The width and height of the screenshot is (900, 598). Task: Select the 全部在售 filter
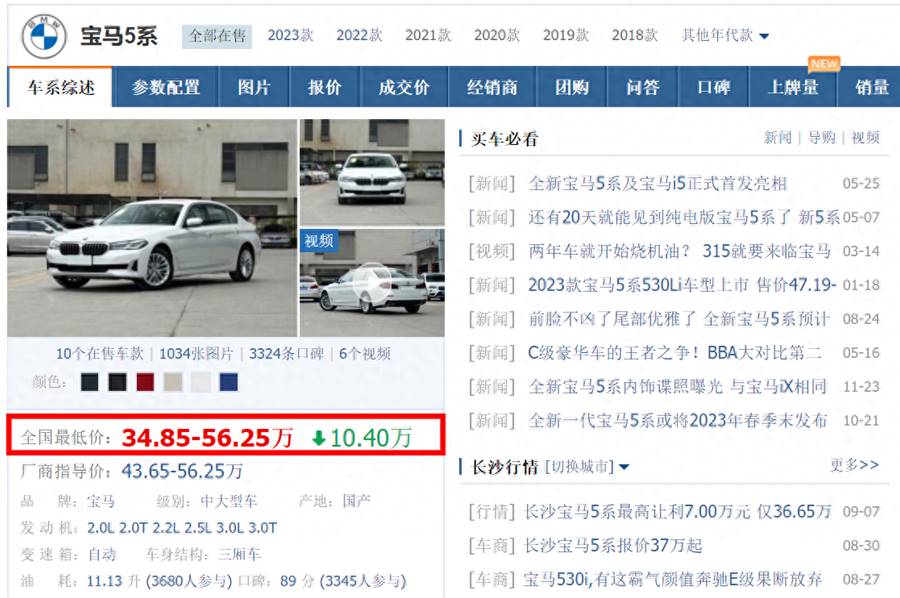click(x=217, y=36)
